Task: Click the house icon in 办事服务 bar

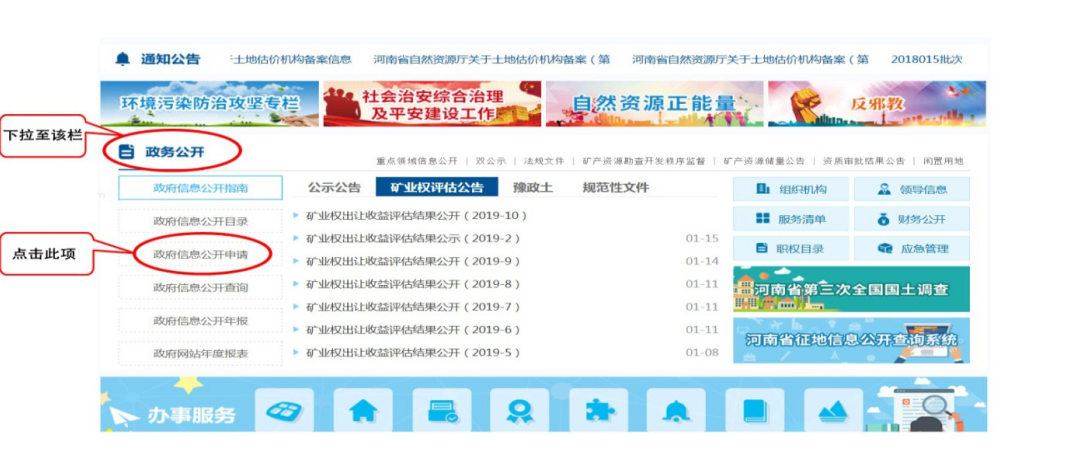Action: pyautogui.click(x=362, y=410)
